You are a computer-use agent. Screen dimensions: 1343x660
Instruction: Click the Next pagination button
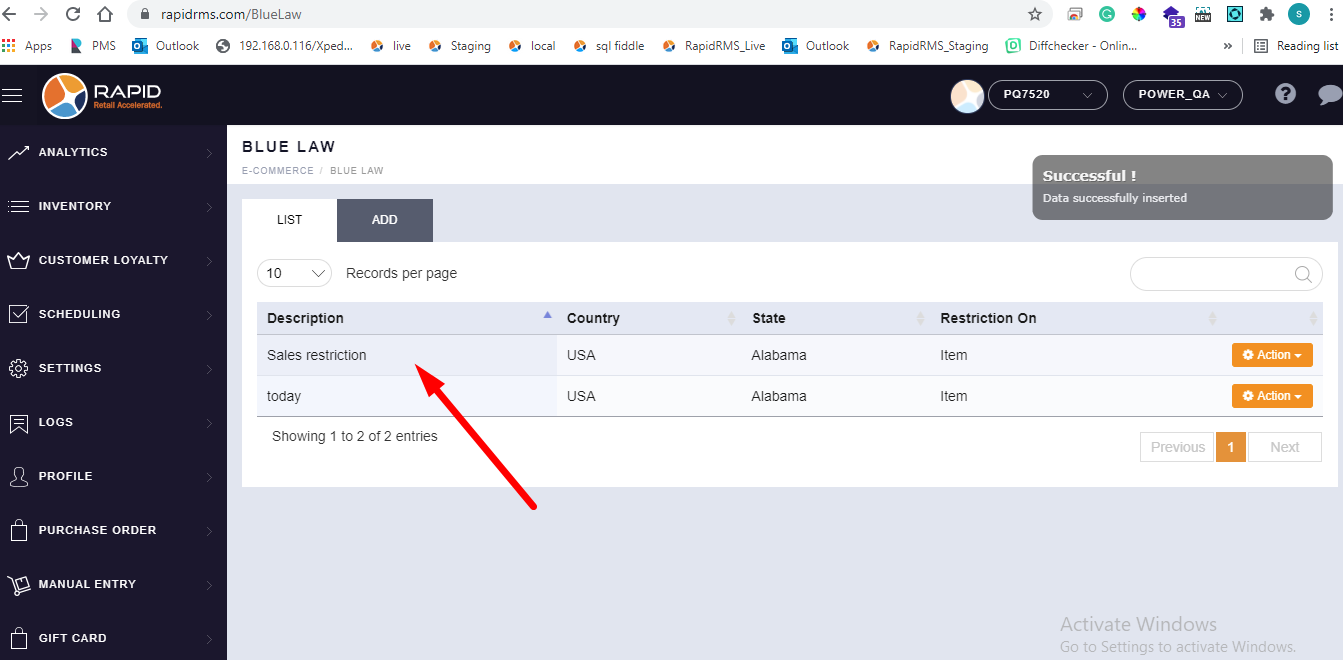click(x=1284, y=447)
